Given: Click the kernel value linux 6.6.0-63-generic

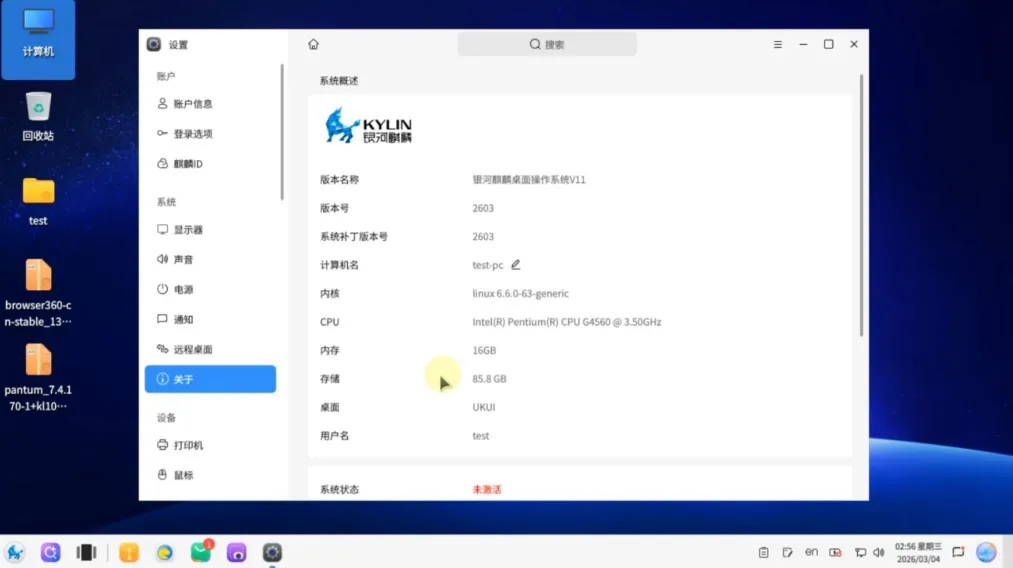Looking at the screenshot, I should click(x=520, y=293).
